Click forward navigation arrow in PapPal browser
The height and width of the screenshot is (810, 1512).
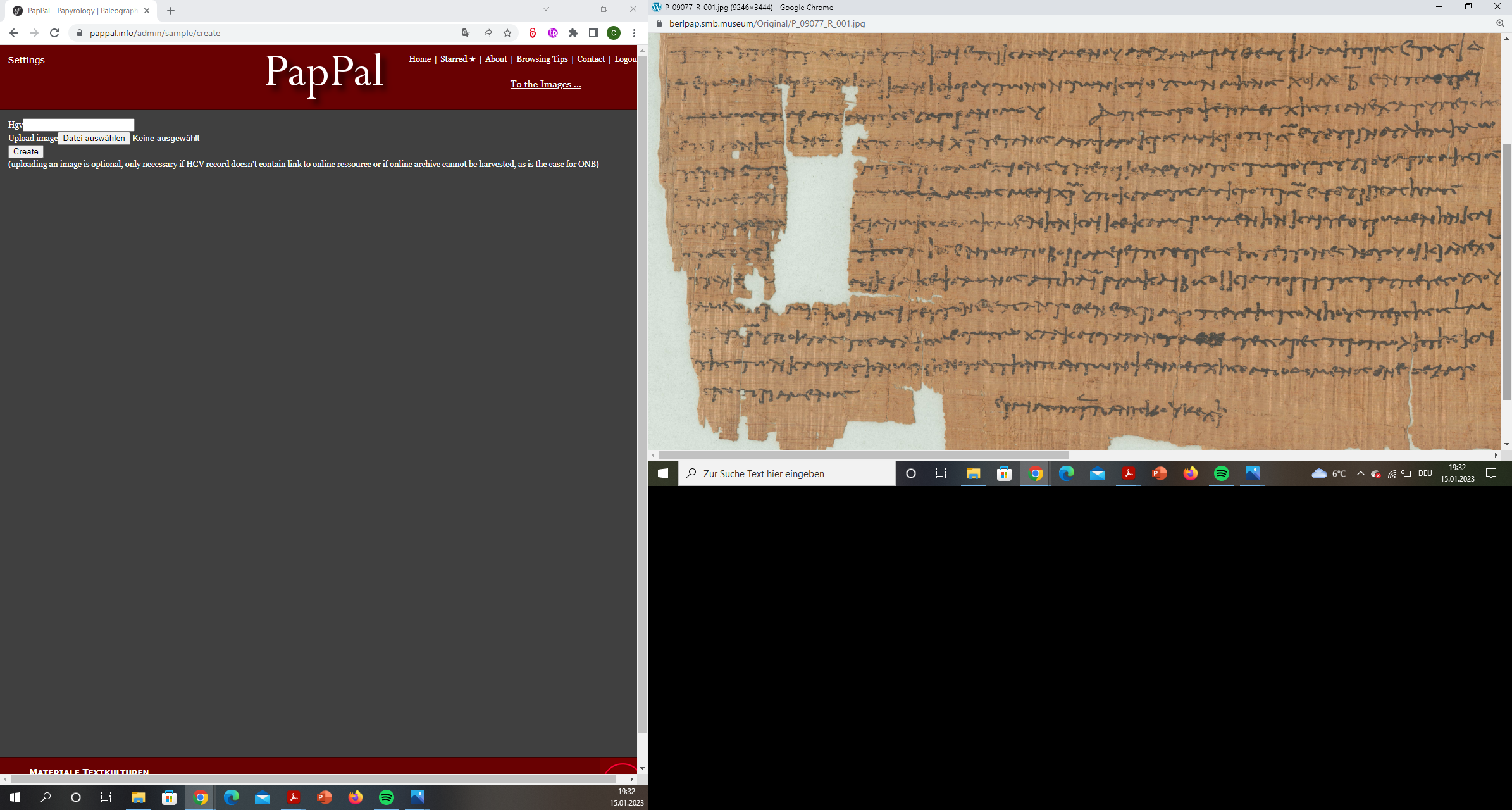point(34,33)
